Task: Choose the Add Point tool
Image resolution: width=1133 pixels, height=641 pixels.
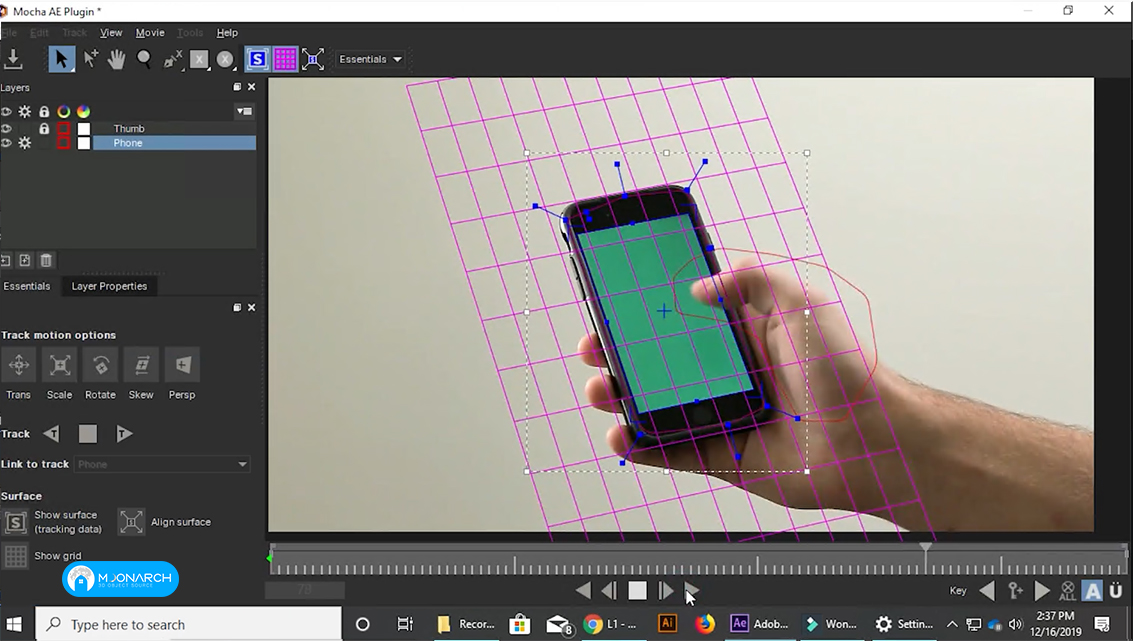Action: point(90,59)
